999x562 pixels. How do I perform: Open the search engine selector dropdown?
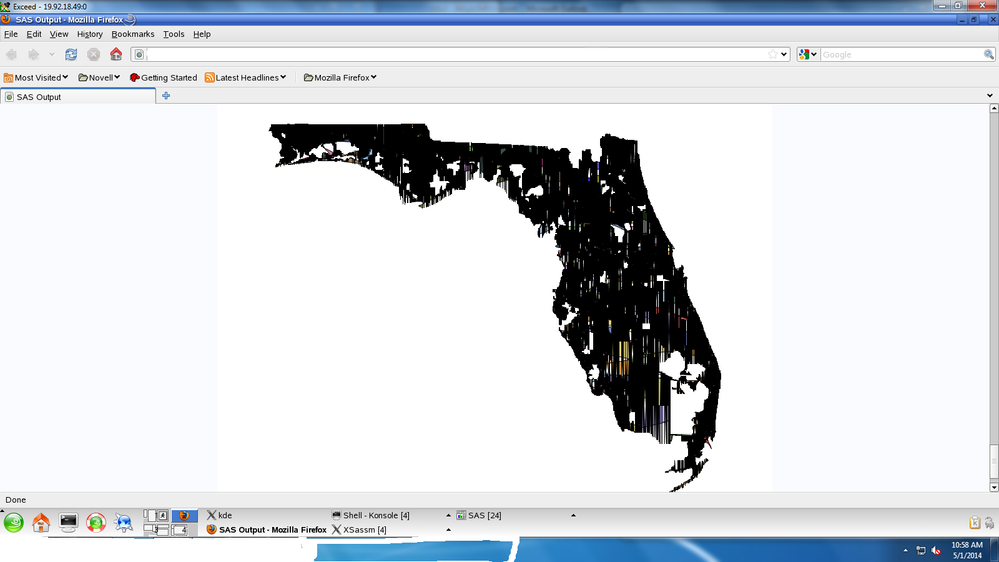click(x=808, y=55)
